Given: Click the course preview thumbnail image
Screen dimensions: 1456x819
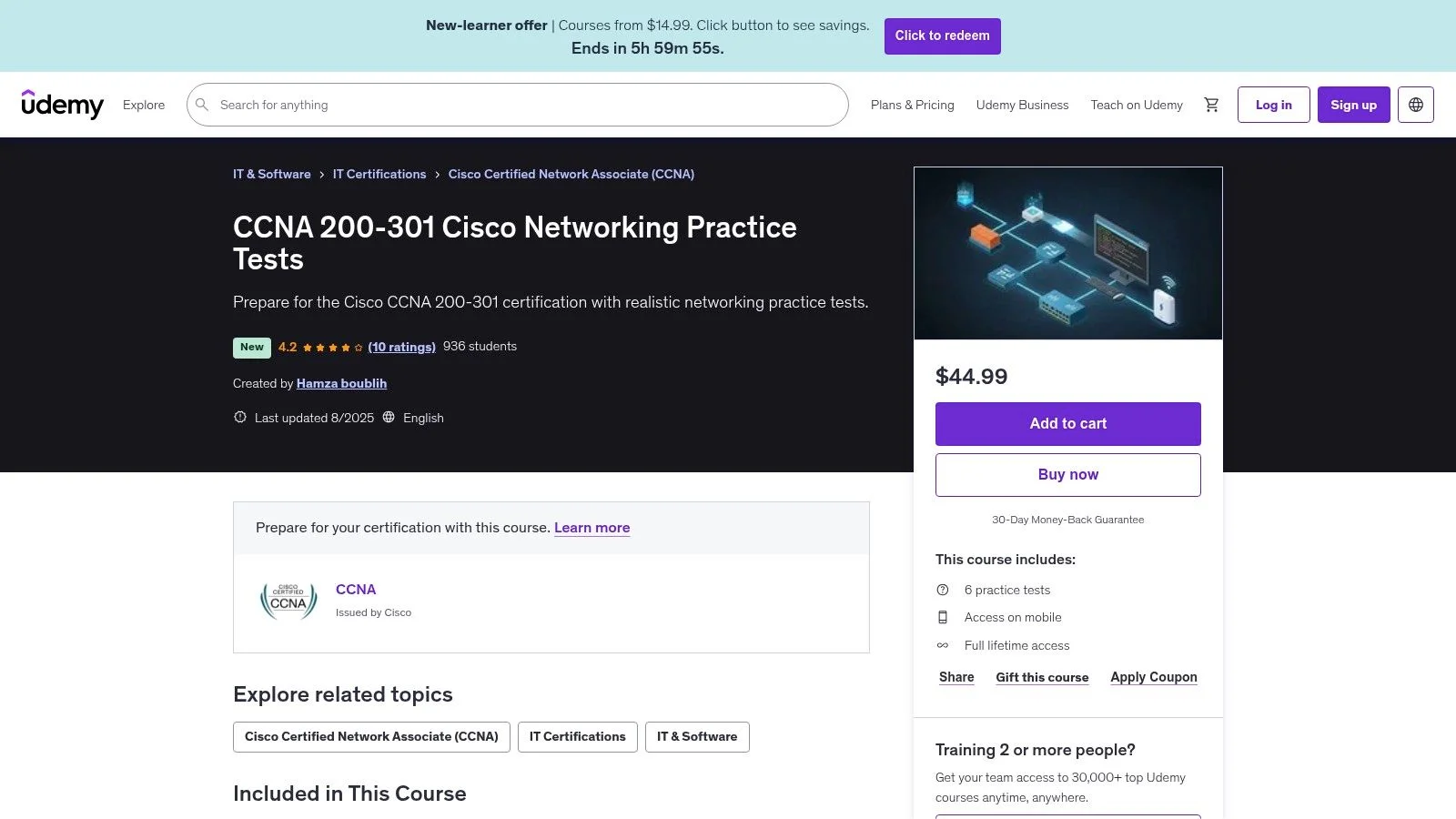Looking at the screenshot, I should point(1068,253).
